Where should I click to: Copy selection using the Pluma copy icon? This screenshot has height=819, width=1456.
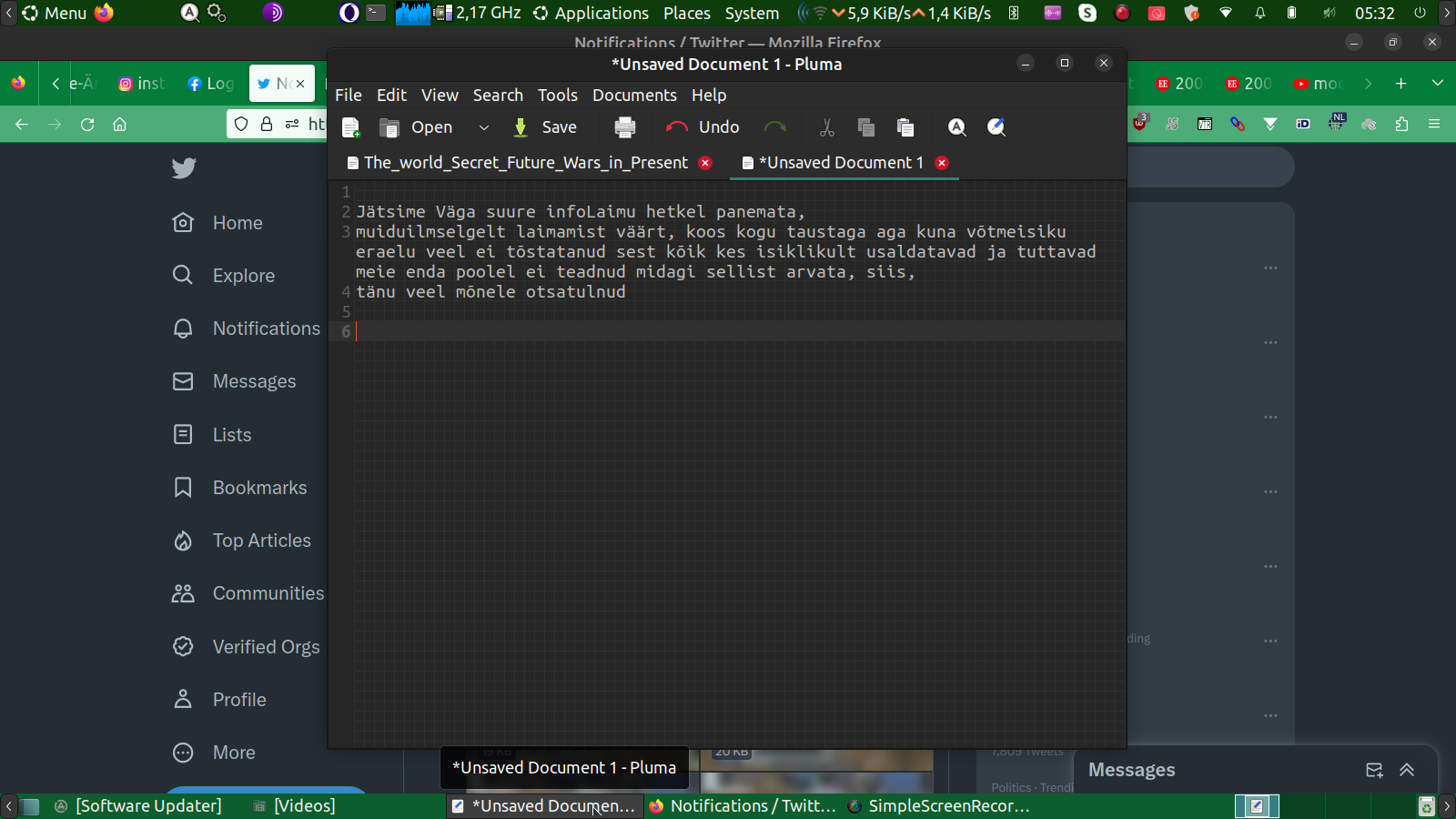point(865,127)
